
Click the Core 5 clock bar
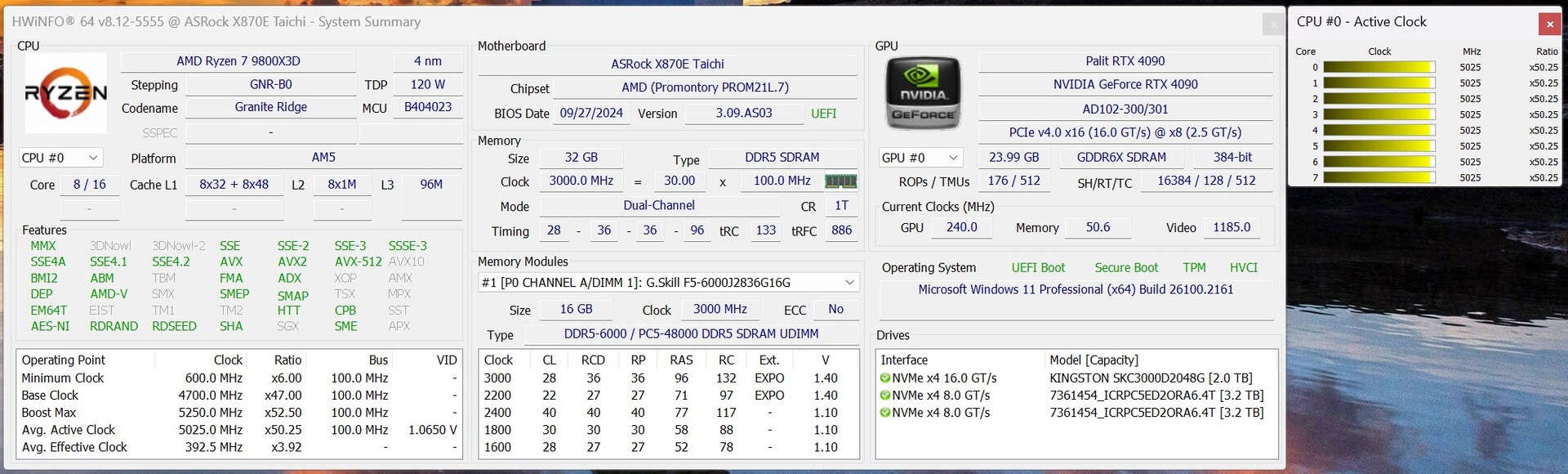pos(1379,146)
